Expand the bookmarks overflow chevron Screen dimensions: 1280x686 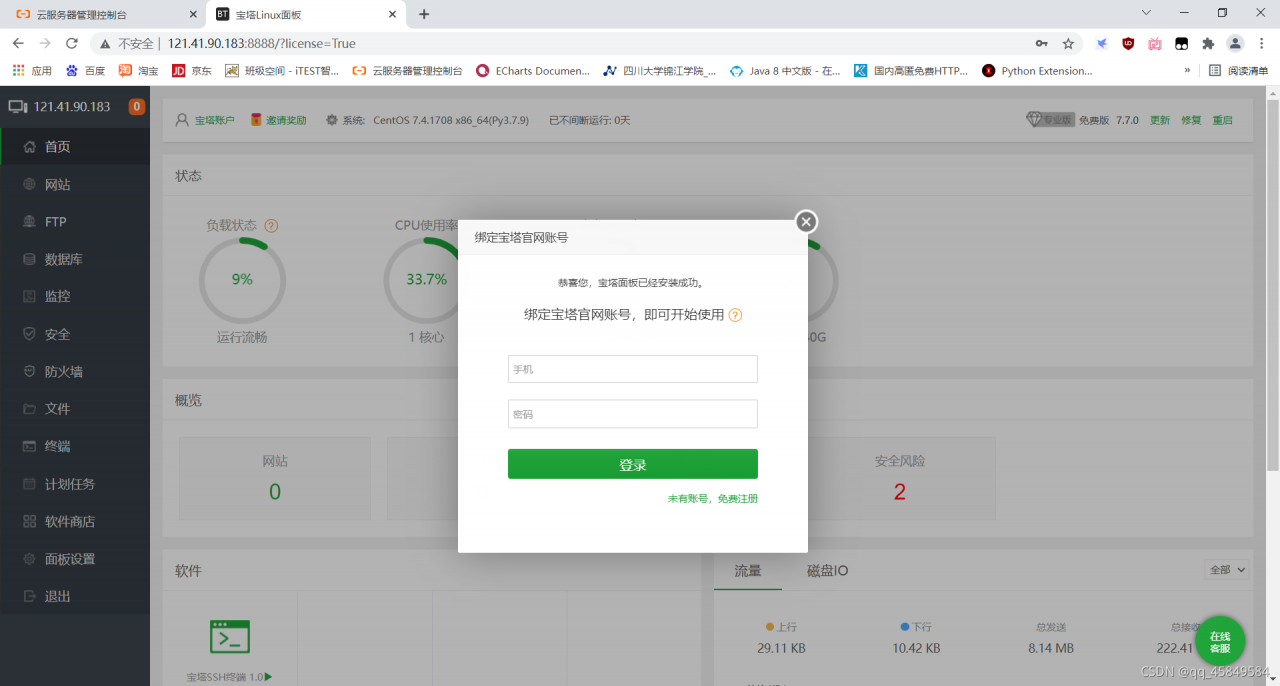pyautogui.click(x=1187, y=71)
